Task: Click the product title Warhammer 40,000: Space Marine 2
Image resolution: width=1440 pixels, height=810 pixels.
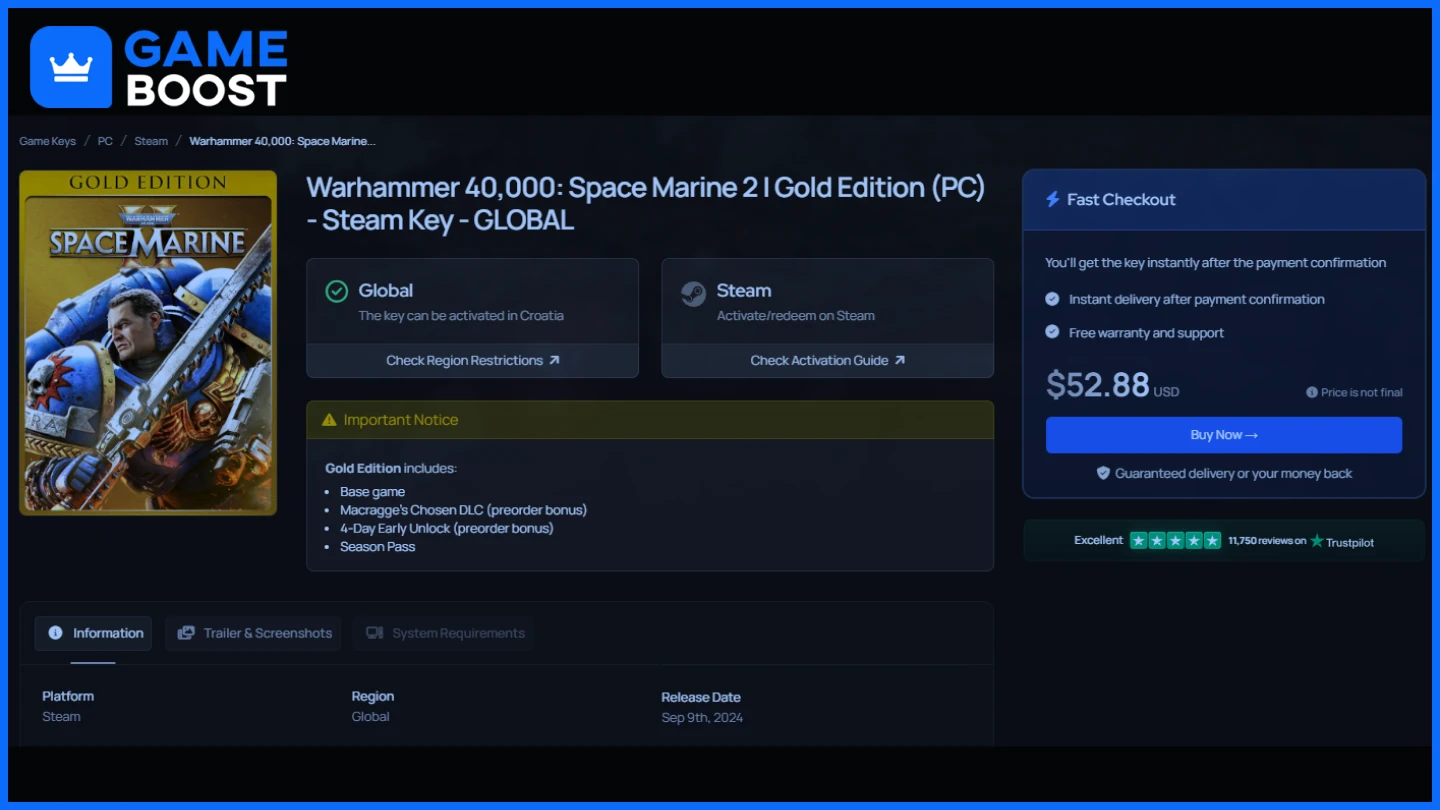Action: (x=646, y=203)
